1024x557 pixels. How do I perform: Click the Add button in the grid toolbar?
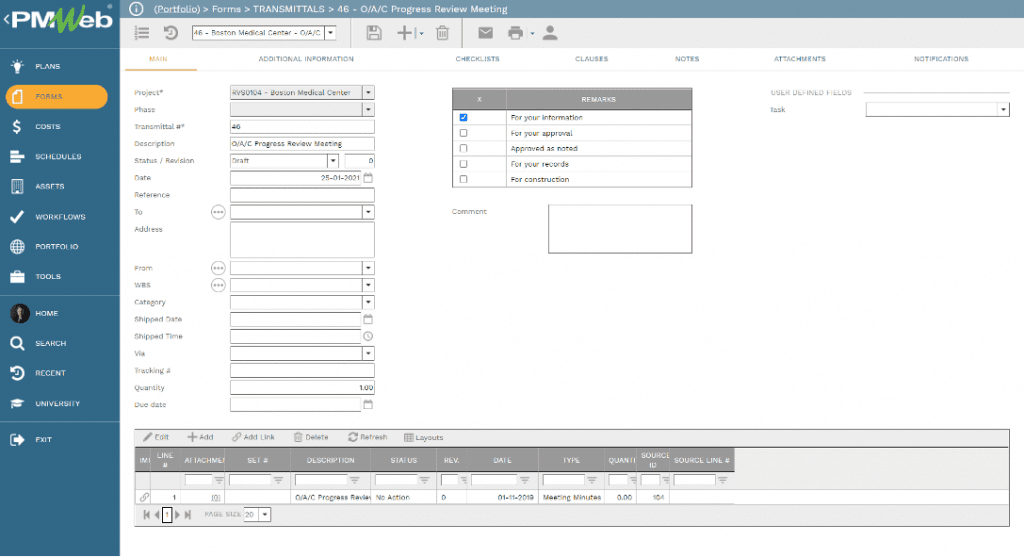(200, 438)
